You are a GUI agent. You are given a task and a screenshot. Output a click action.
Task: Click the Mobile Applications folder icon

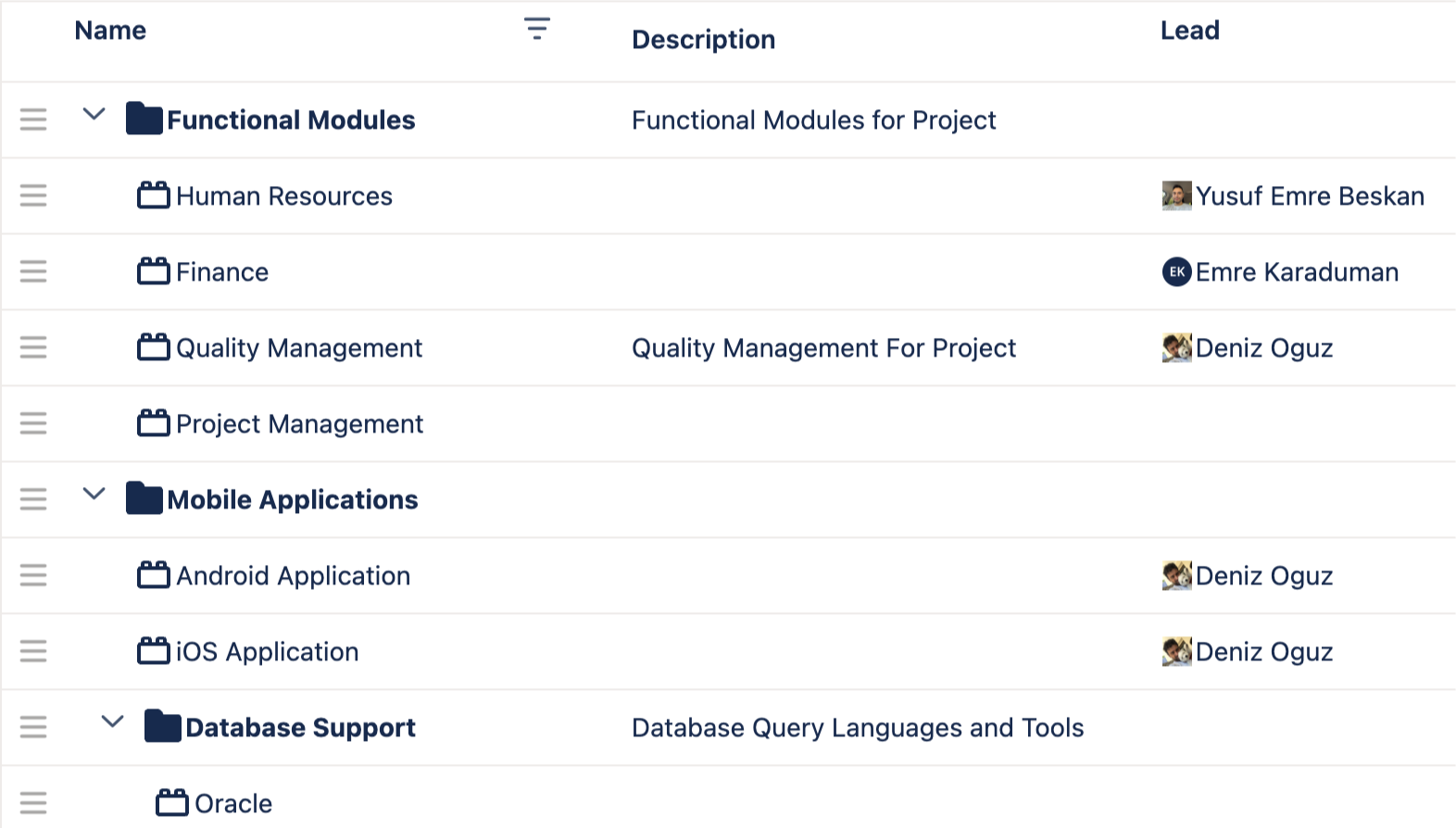click(144, 498)
